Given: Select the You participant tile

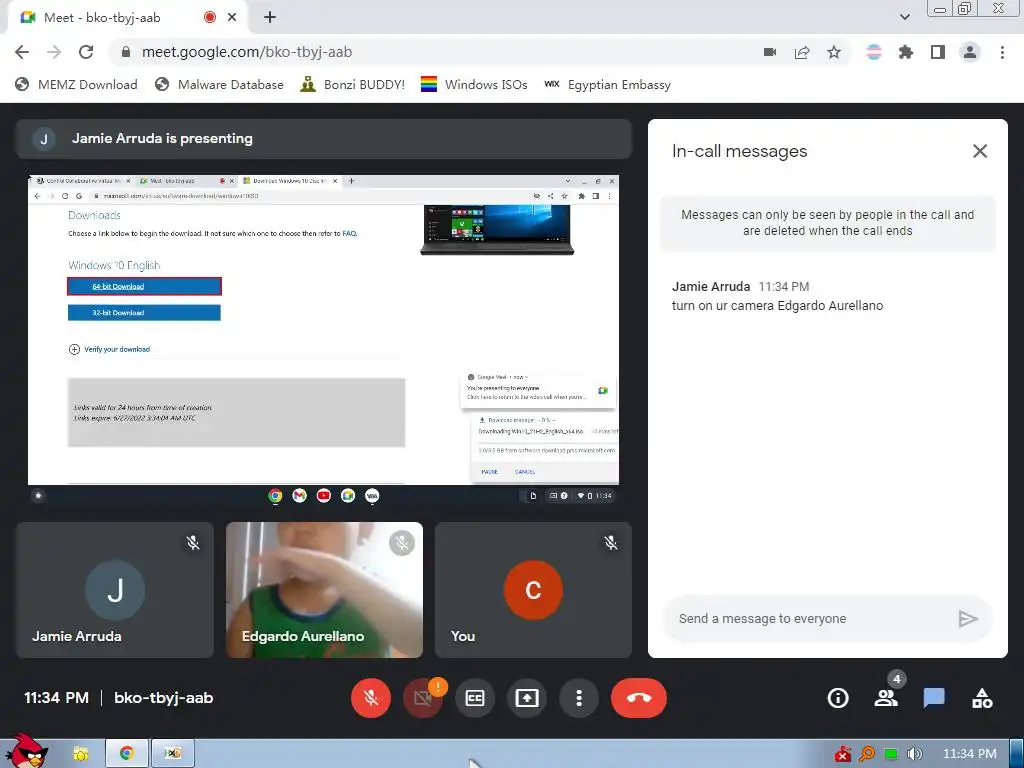Looking at the screenshot, I should (x=534, y=590).
